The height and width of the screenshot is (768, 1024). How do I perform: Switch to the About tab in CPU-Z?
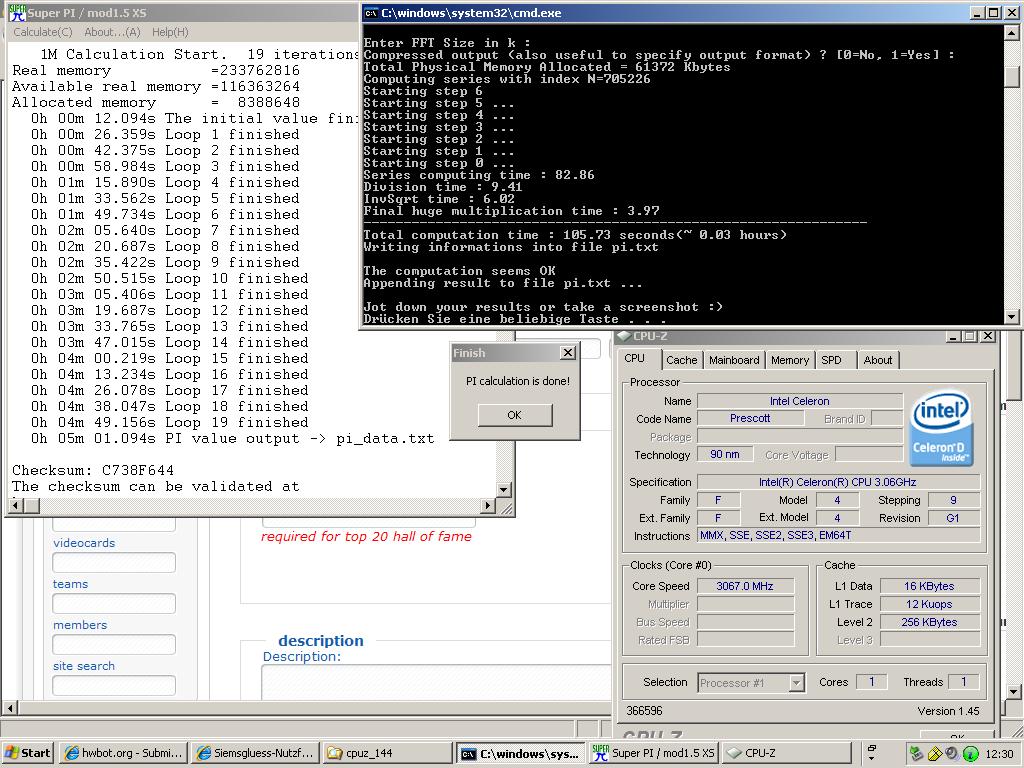pos(878,360)
